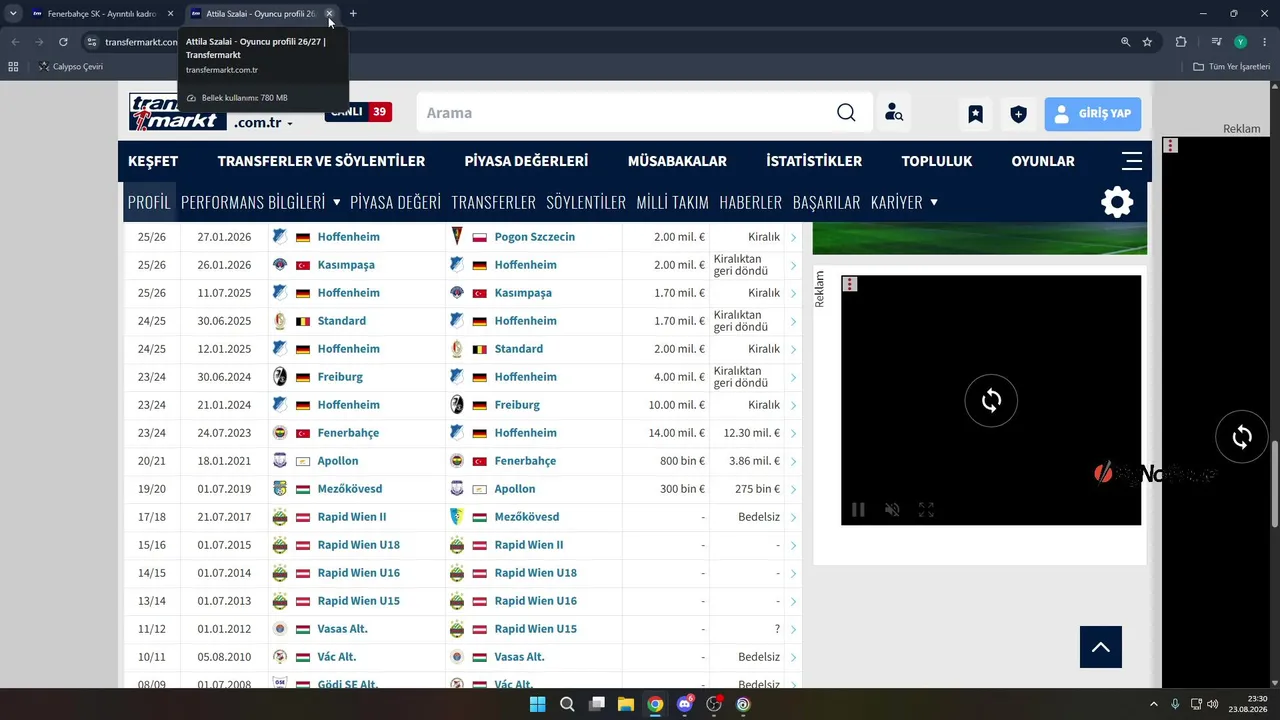
Task: Click the Freiburg crest in the 30.06.2024 row
Action: [x=280, y=377]
